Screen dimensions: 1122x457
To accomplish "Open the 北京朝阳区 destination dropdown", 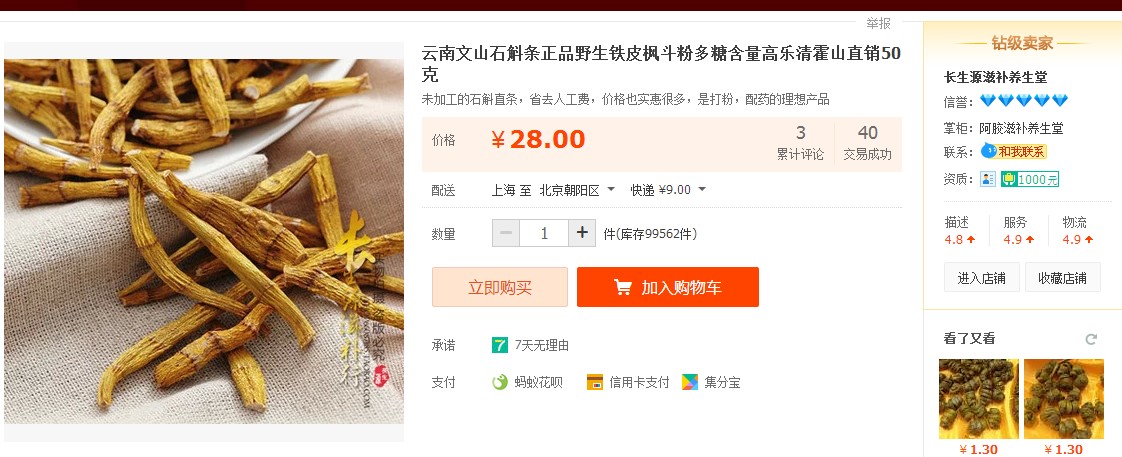I will point(577,190).
